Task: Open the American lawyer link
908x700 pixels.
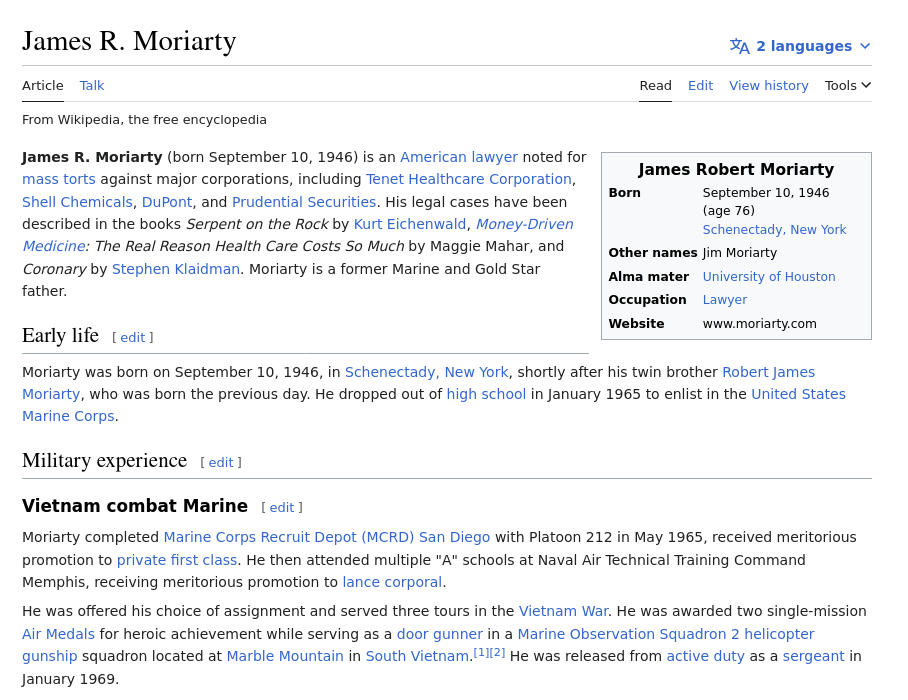Action: click(459, 157)
